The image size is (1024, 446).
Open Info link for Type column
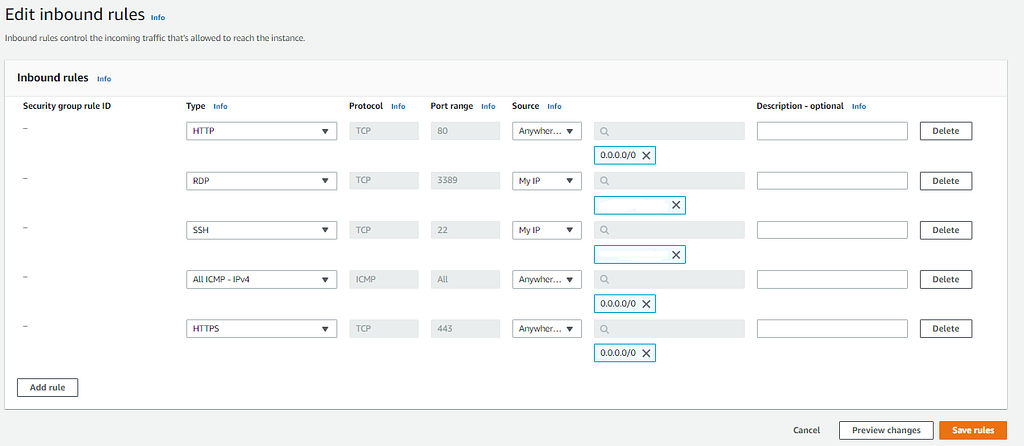tap(221, 106)
